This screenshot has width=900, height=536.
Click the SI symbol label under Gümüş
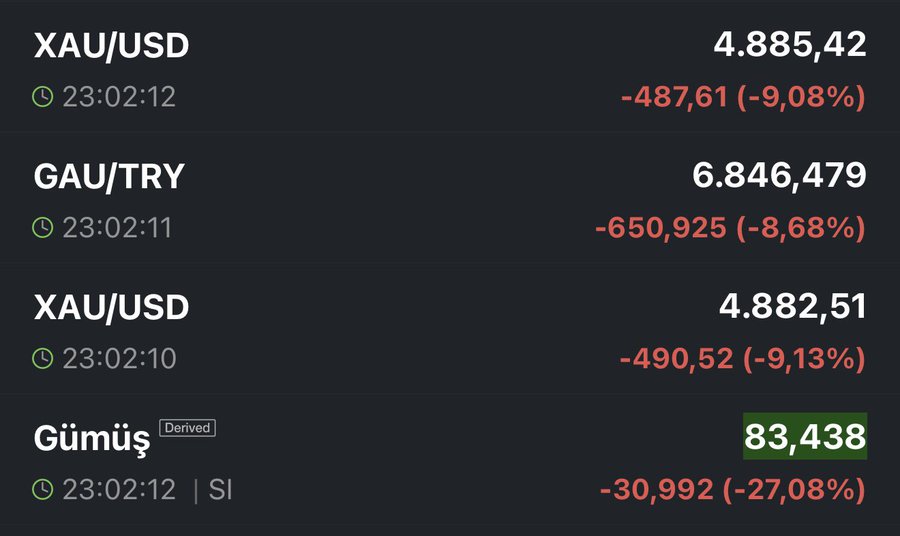(x=221, y=490)
